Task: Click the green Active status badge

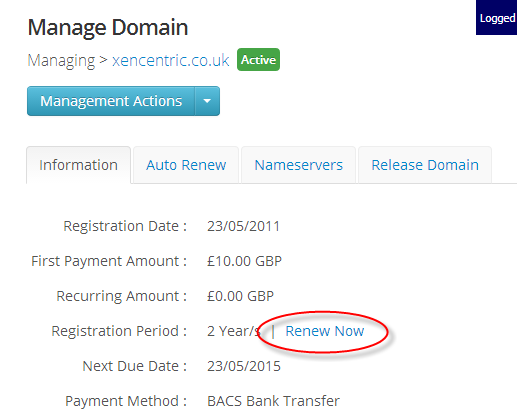Action: (x=258, y=60)
